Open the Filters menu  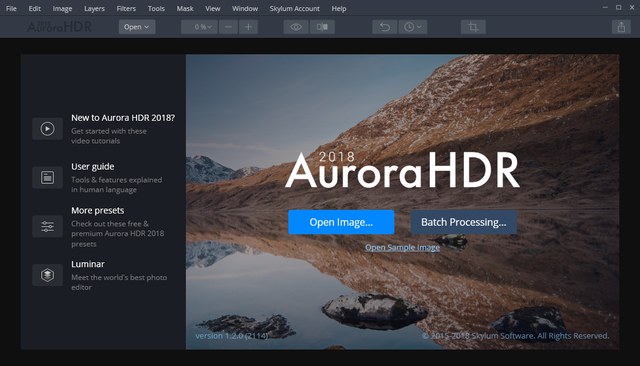(126, 8)
